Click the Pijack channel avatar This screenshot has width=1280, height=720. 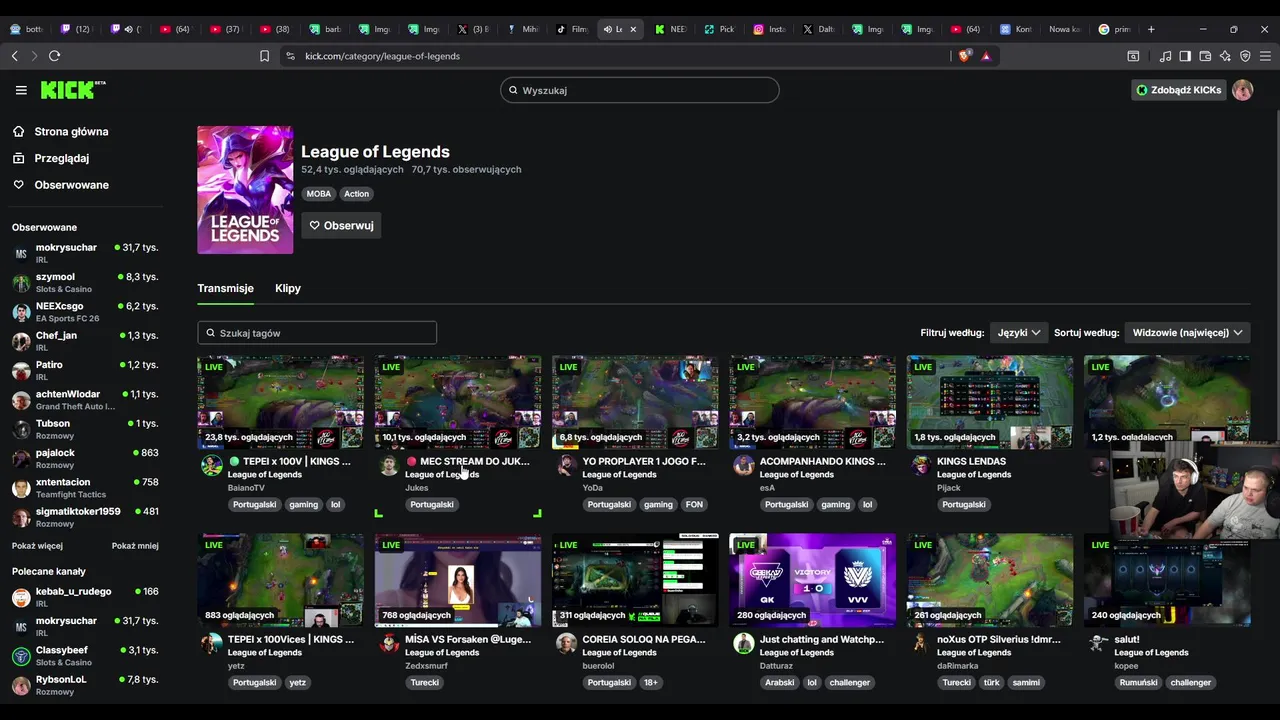tap(921, 465)
